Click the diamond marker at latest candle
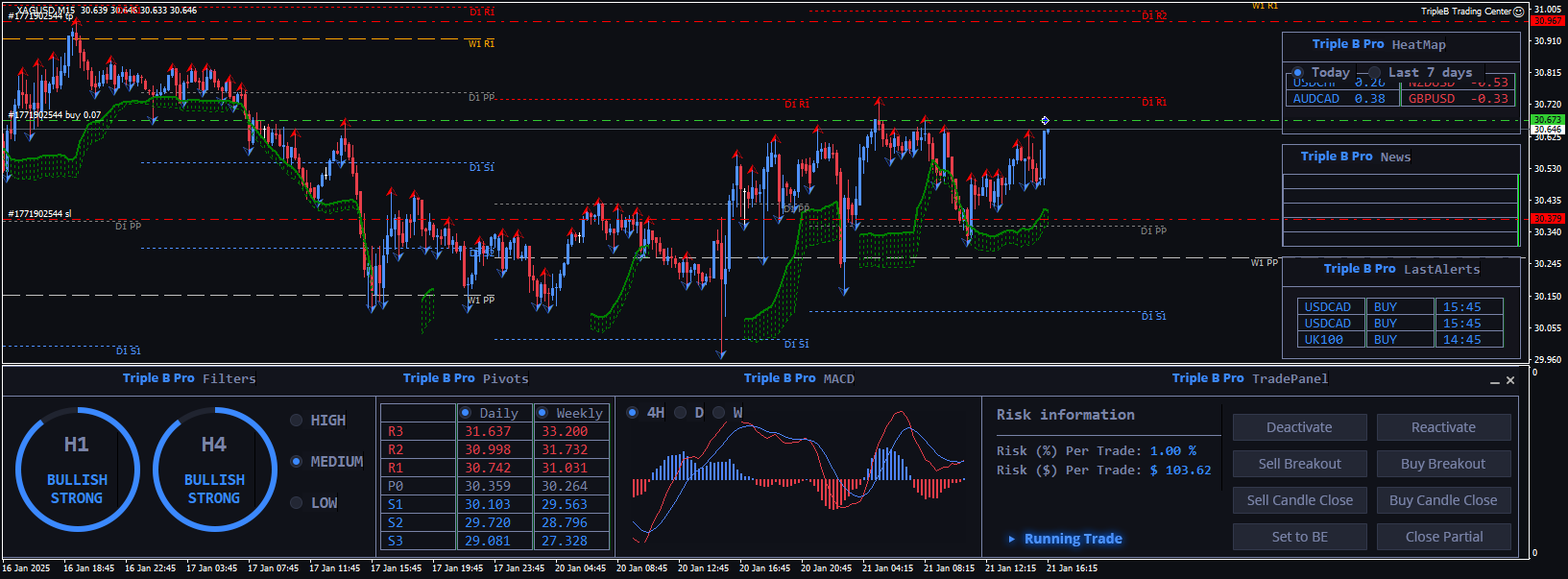The width and height of the screenshot is (1568, 579). click(1045, 121)
